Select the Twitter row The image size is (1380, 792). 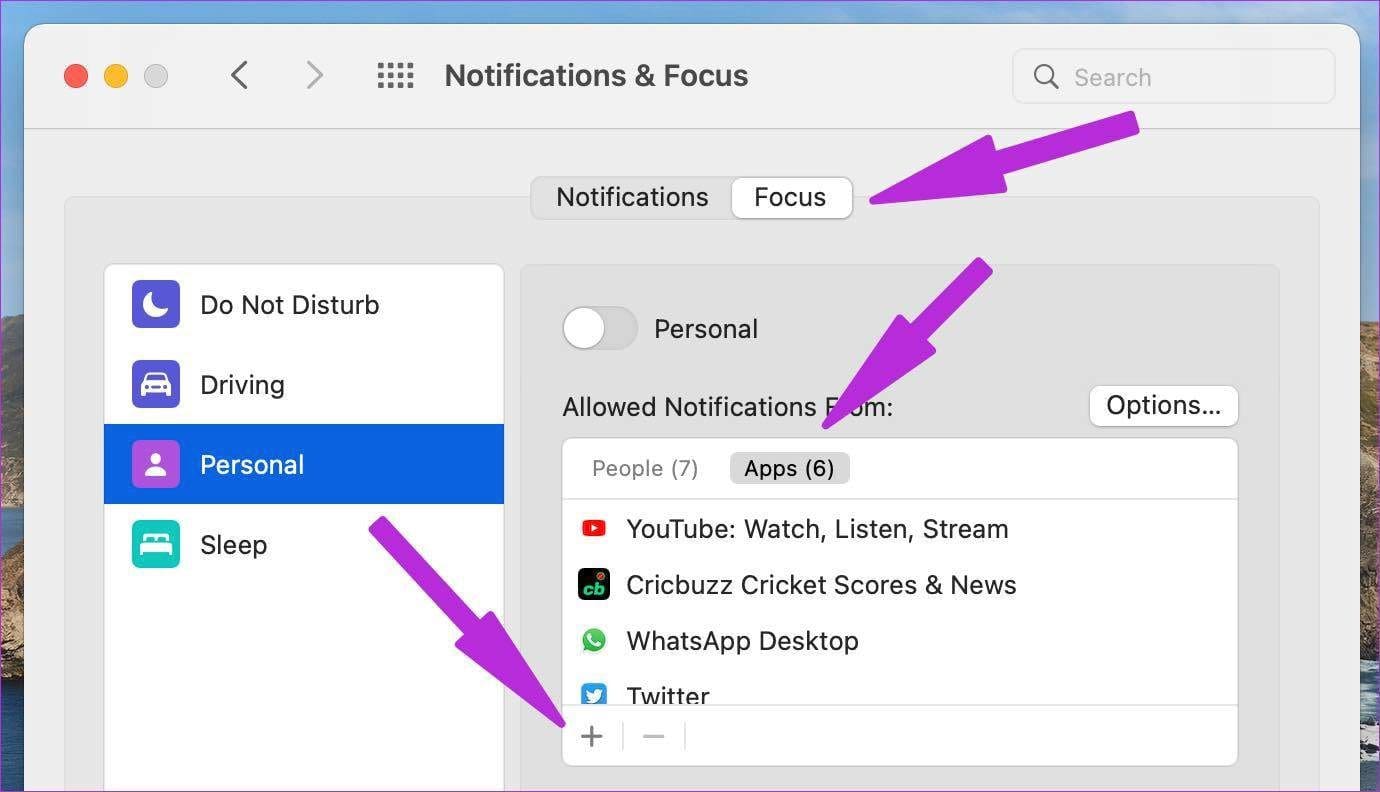pyautogui.click(x=900, y=687)
